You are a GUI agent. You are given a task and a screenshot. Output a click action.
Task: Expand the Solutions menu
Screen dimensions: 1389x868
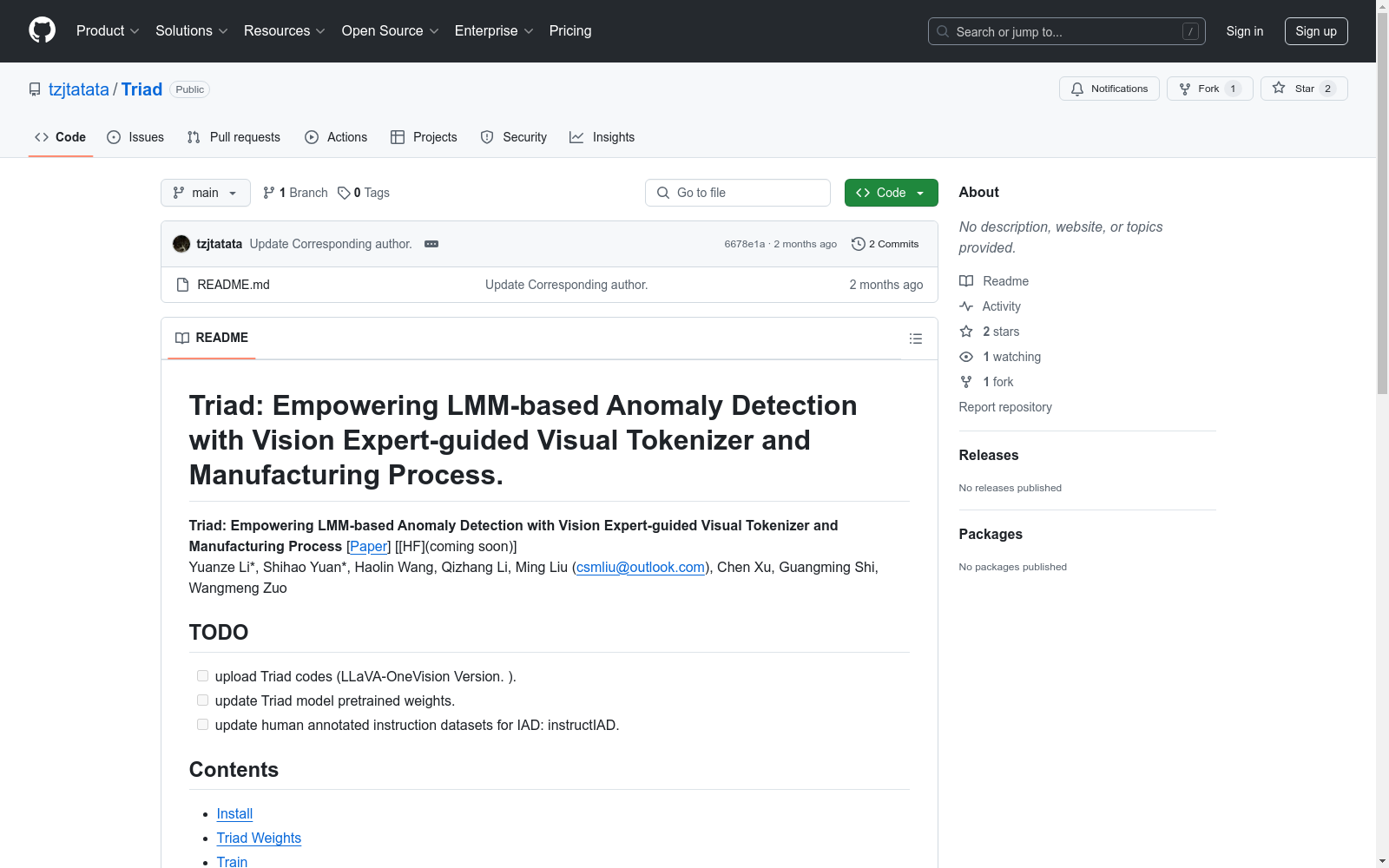point(192,31)
